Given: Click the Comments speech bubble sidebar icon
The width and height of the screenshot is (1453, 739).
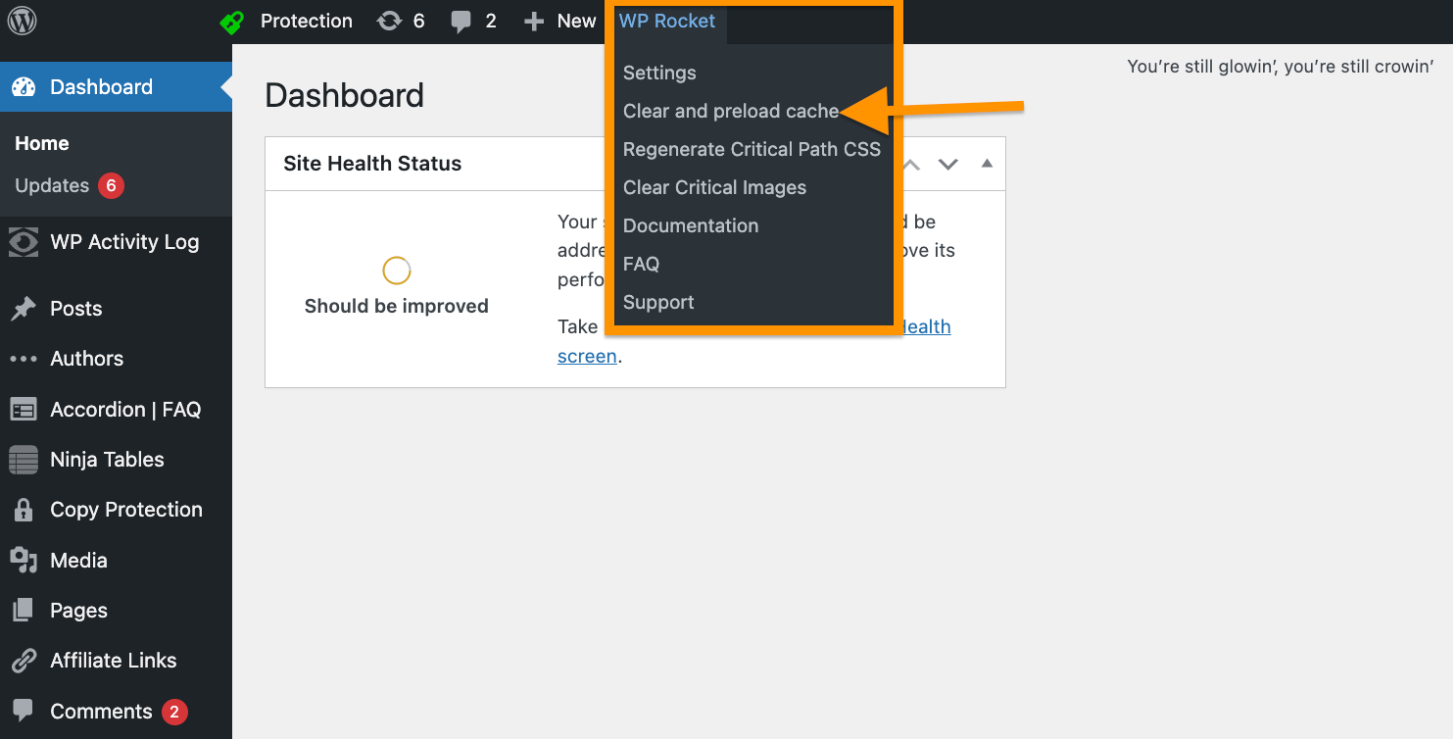Looking at the screenshot, I should (23, 711).
